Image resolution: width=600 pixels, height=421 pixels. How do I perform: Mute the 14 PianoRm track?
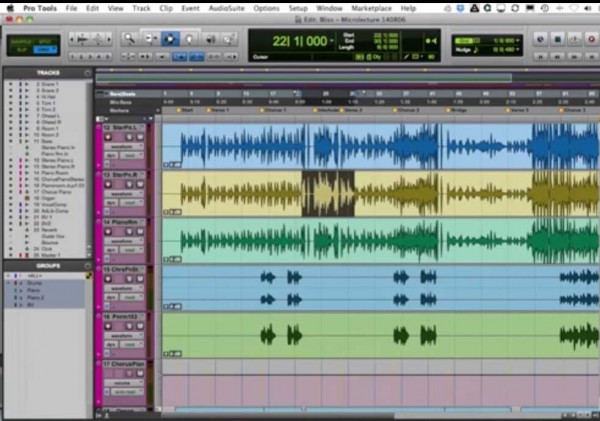[140, 232]
